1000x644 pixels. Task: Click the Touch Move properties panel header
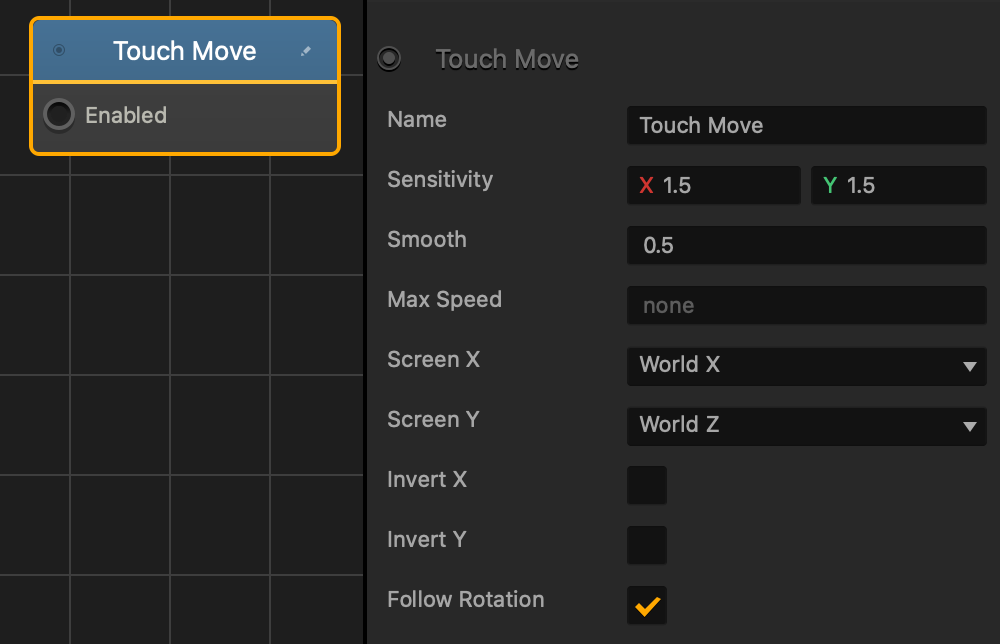click(x=507, y=59)
